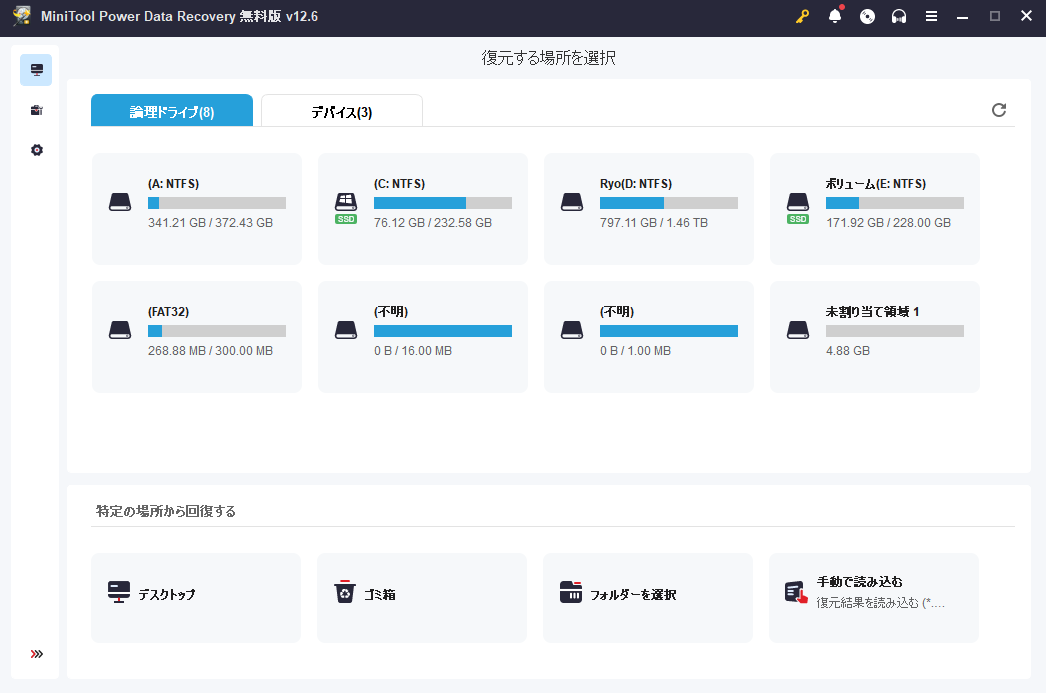This screenshot has height=693, width=1046.
Task: Select the Ryo(D: NTFS) drive
Action: 648,209
